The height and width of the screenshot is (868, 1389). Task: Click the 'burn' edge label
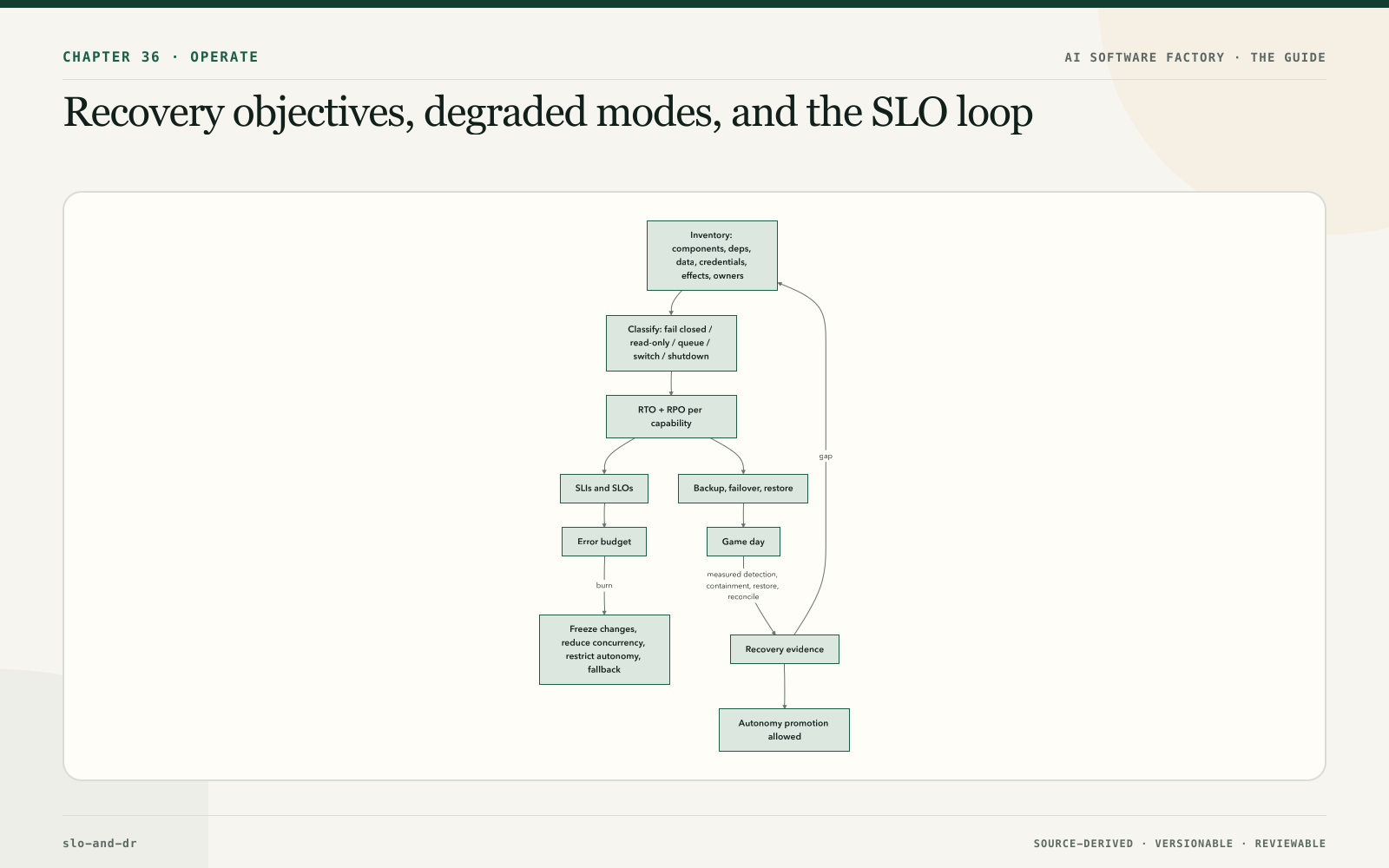604,585
